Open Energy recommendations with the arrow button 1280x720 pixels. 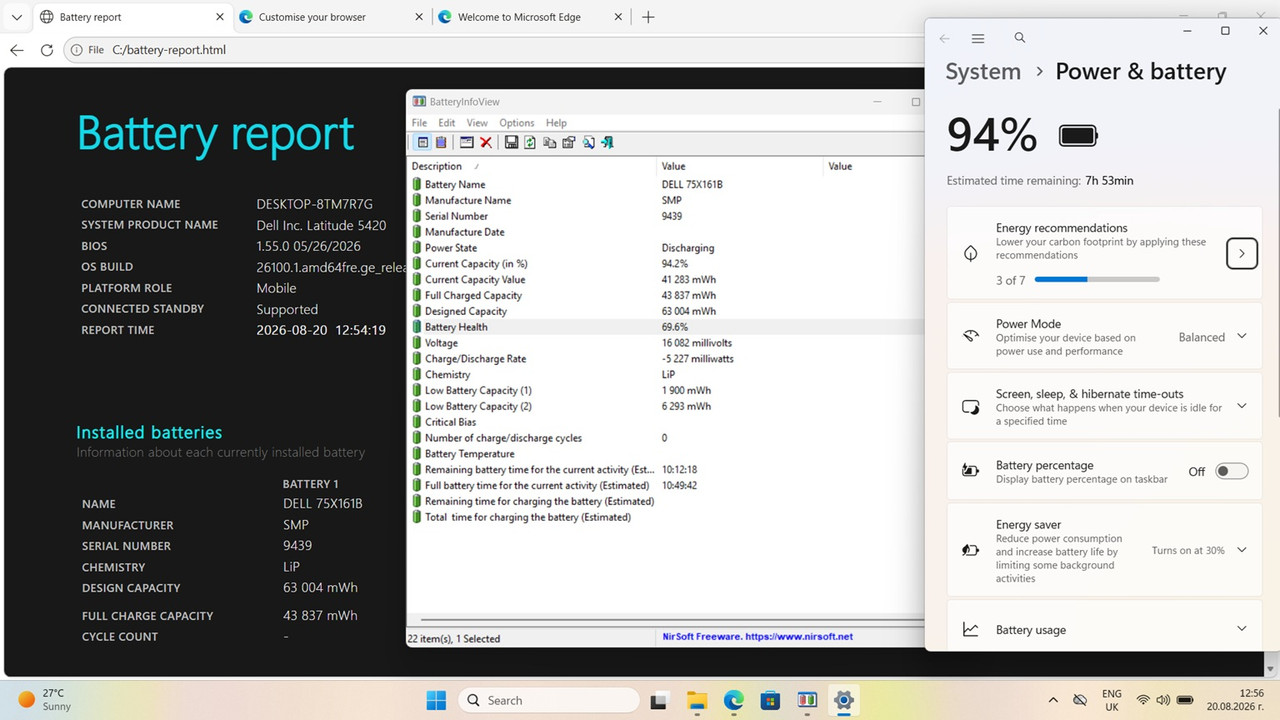tap(1242, 254)
